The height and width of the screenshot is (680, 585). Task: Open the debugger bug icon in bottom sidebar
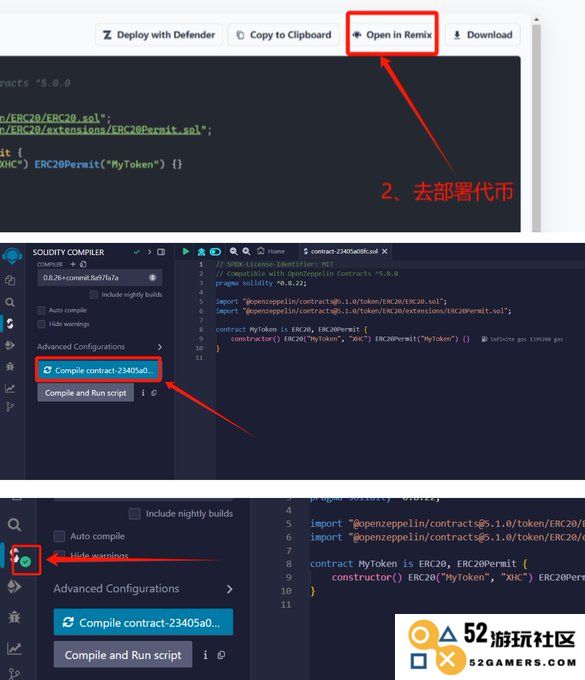(x=14, y=617)
